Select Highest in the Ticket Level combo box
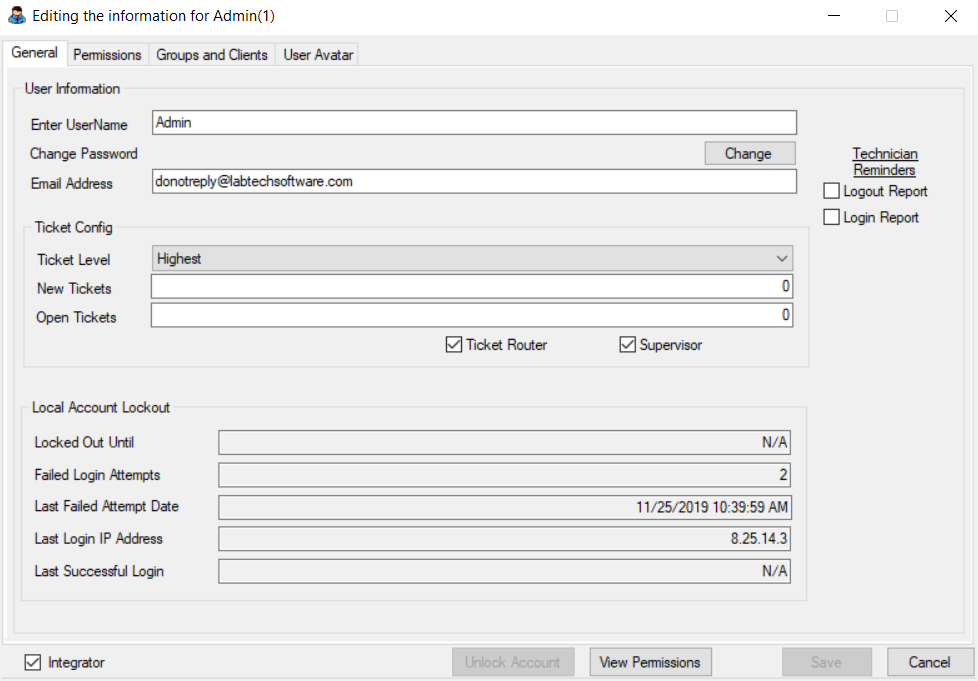This screenshot has width=978, height=681. point(470,258)
